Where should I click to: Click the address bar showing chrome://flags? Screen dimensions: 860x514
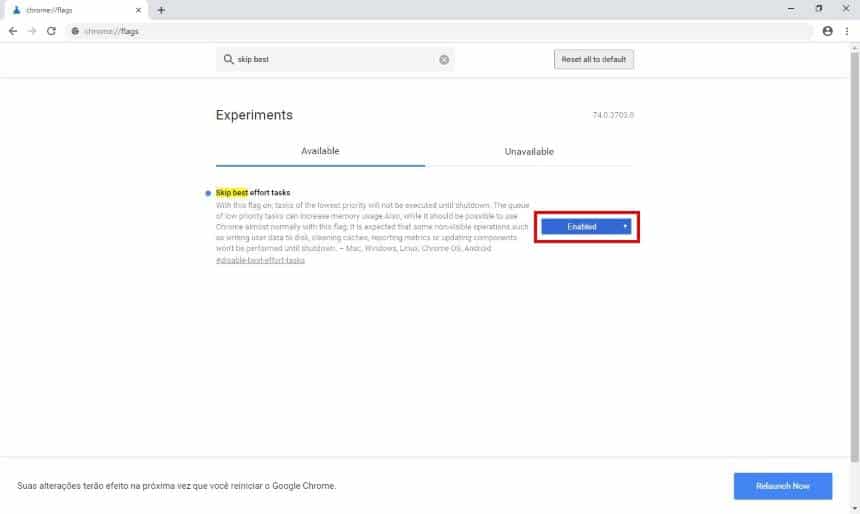pyautogui.click(x=439, y=31)
